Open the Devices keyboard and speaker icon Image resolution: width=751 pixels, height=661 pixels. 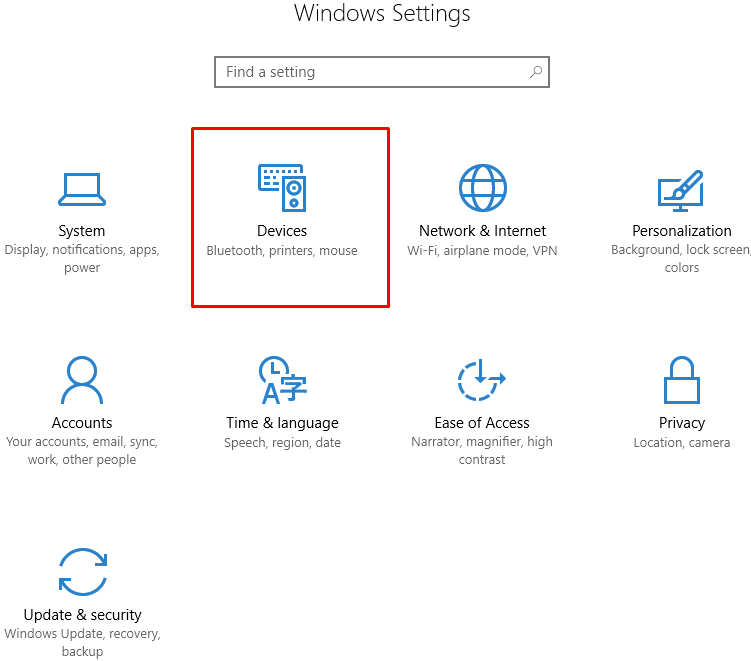coord(282,188)
